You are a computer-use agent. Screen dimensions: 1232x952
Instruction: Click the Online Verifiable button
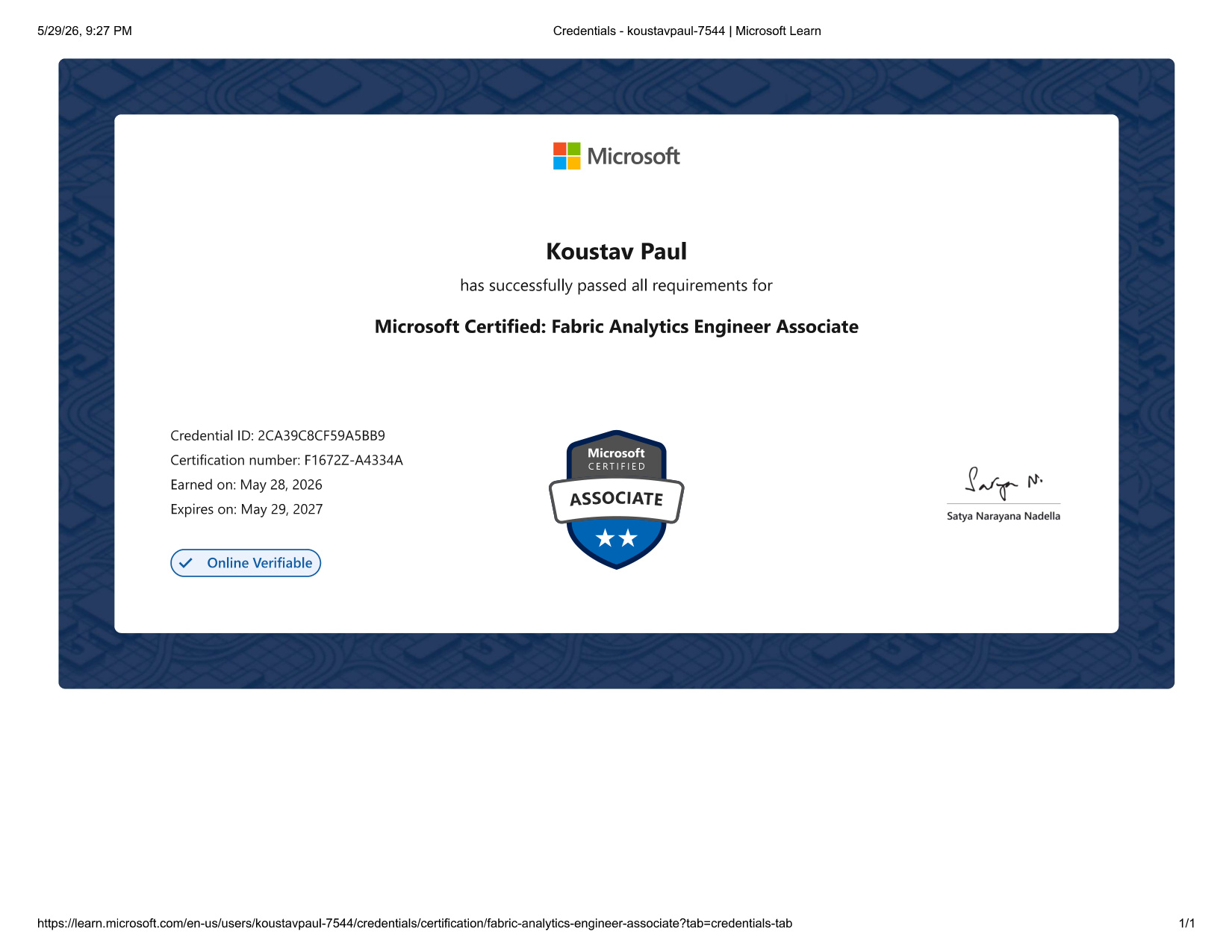point(246,563)
